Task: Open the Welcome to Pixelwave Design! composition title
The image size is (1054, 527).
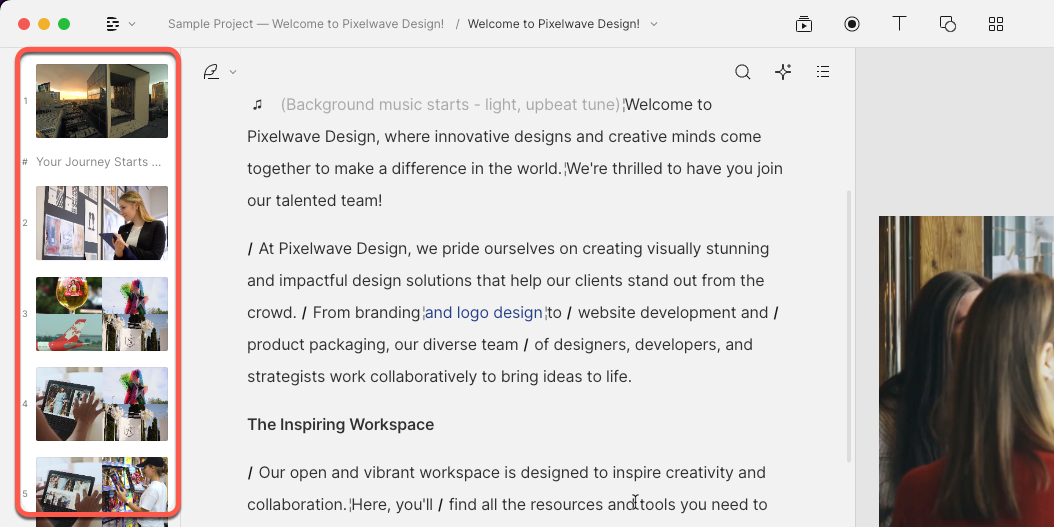Action: click(x=553, y=24)
